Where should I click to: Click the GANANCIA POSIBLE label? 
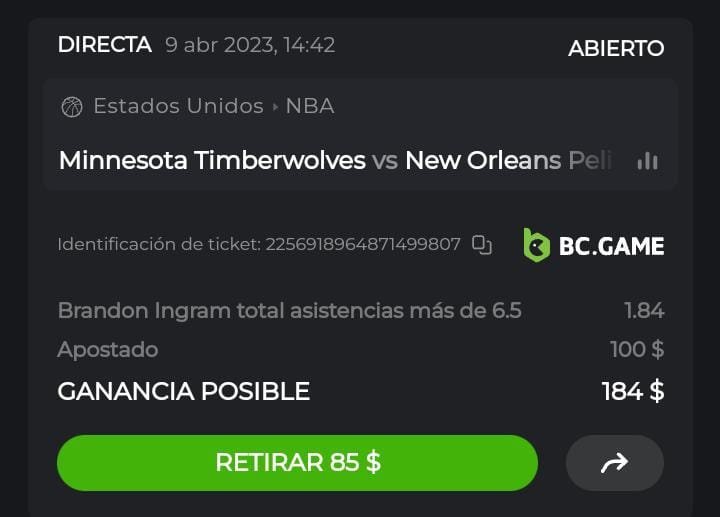tap(183, 391)
